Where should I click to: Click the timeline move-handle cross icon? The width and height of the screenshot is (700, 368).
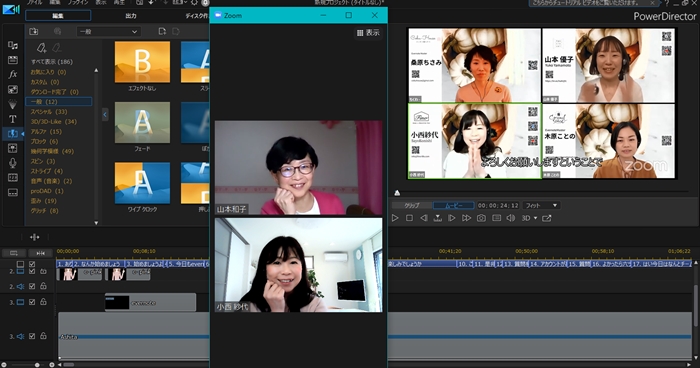pos(34,237)
